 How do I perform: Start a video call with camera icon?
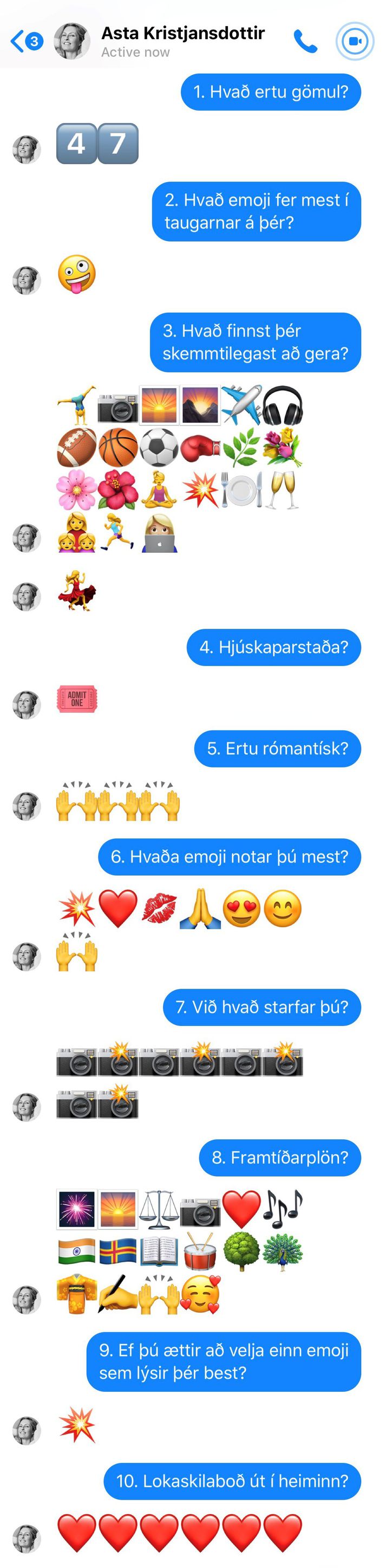[355, 41]
